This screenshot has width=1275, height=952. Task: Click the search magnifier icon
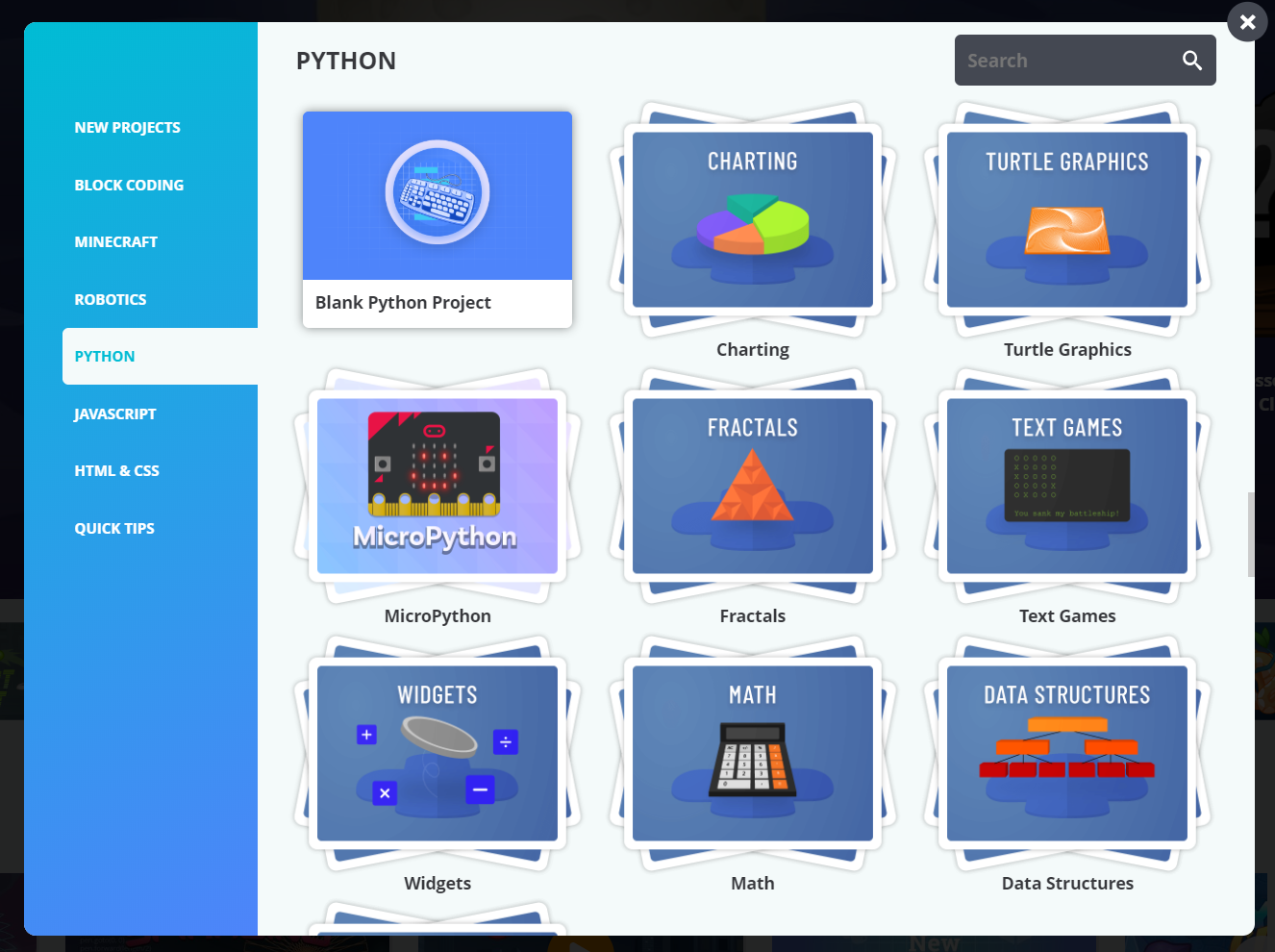1191,60
